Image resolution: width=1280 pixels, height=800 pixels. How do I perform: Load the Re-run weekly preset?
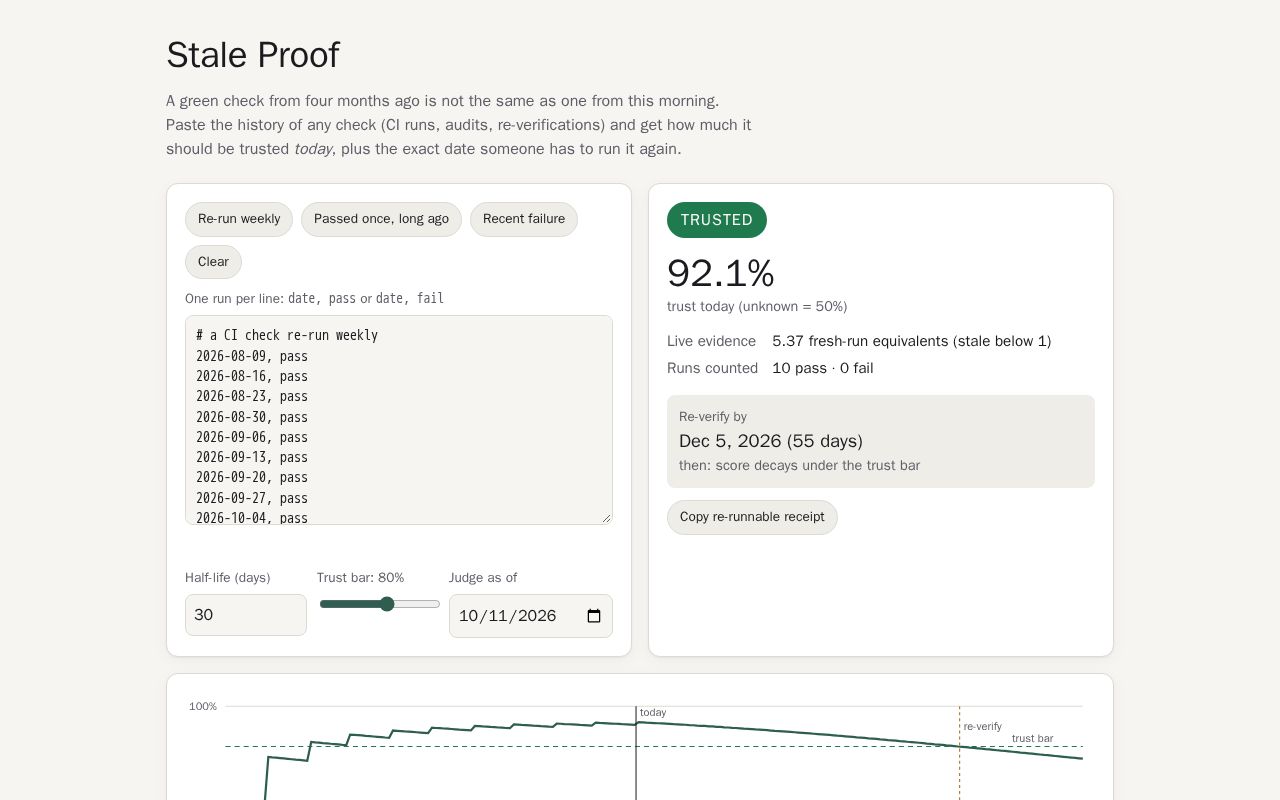tap(239, 219)
